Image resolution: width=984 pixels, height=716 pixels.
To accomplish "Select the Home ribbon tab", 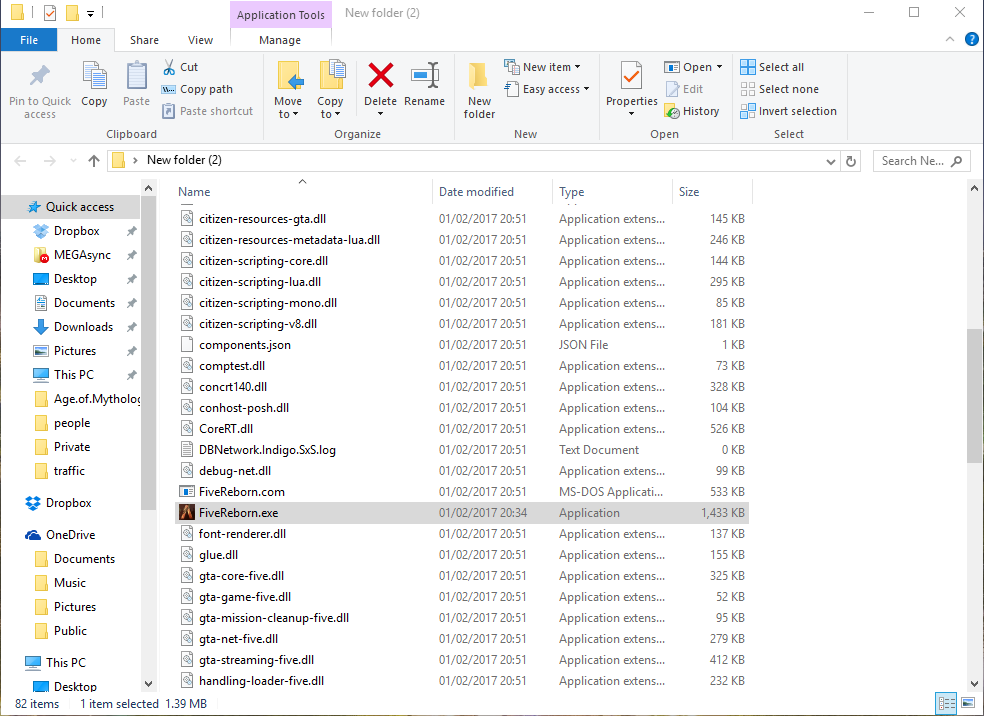I will click(x=86, y=40).
